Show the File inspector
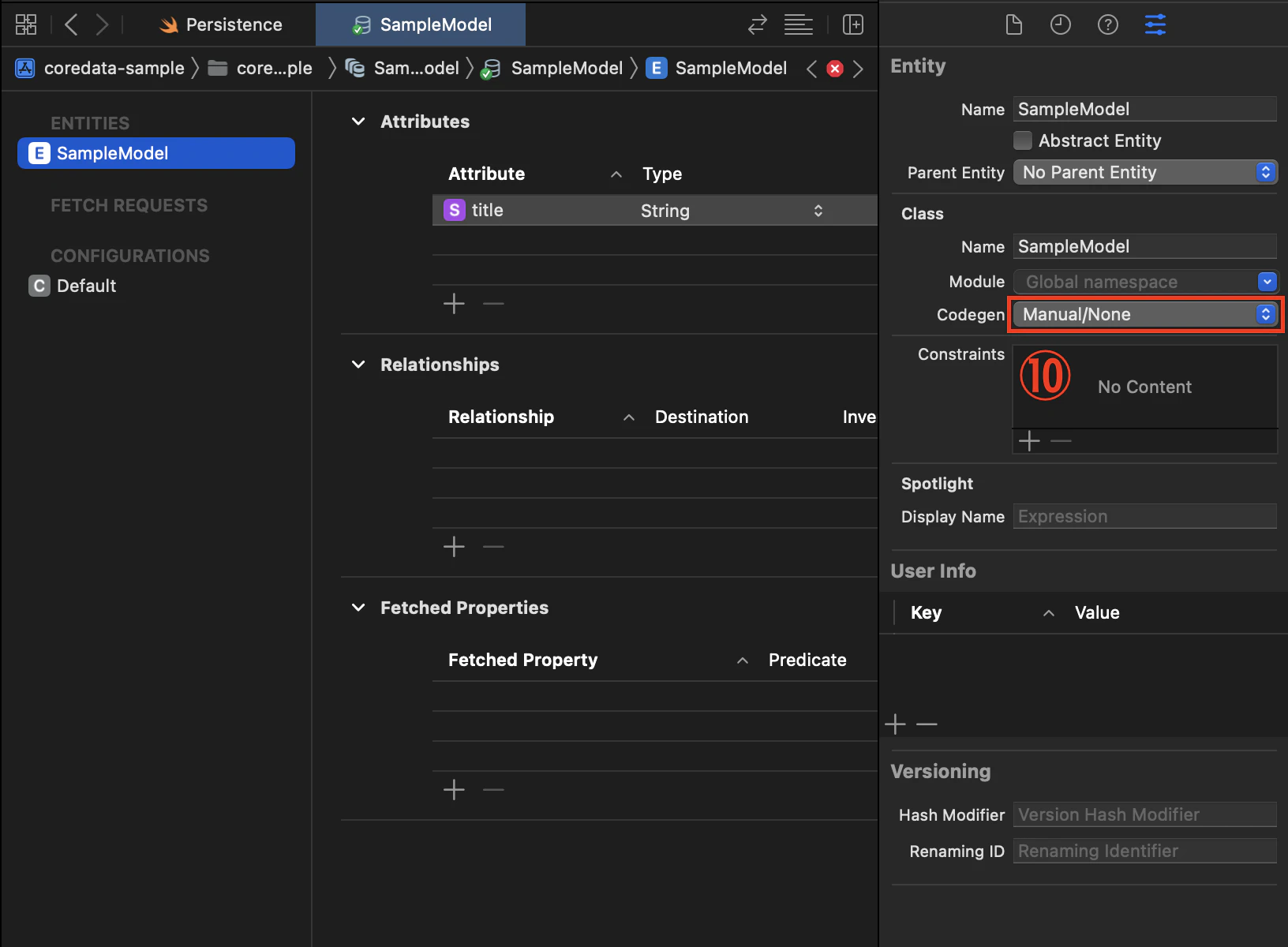 1014,24
